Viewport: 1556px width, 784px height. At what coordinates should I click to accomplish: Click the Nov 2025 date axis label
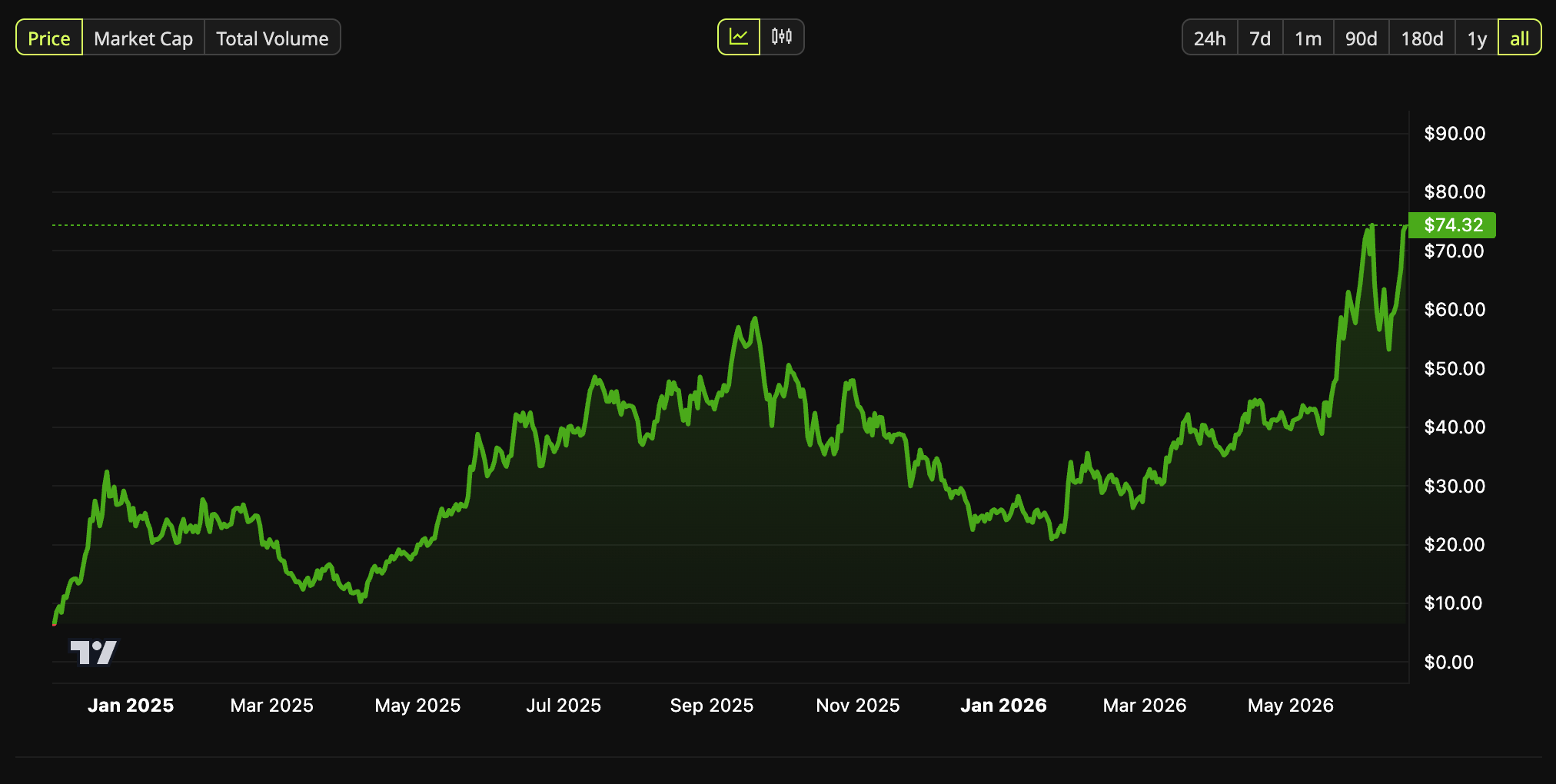858,706
